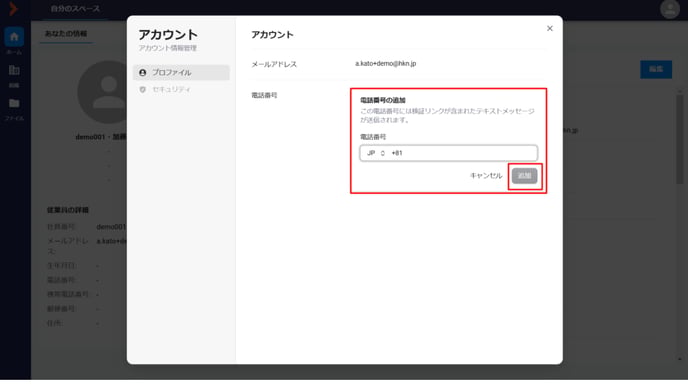Image resolution: width=688 pixels, height=387 pixels.
Task: Select プロファイル in the account sidebar
Action: (181, 72)
